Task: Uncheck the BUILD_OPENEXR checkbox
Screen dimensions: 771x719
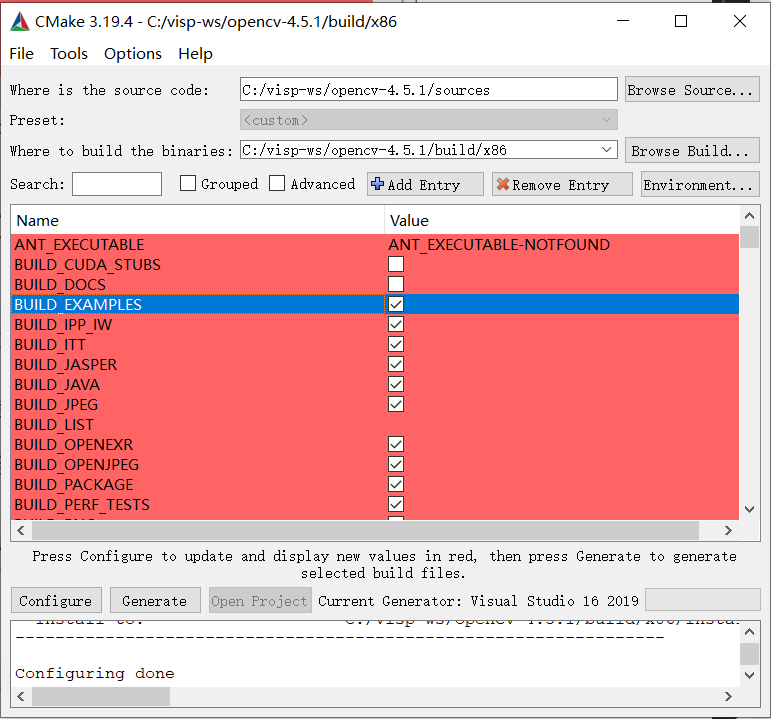Action: click(x=396, y=444)
